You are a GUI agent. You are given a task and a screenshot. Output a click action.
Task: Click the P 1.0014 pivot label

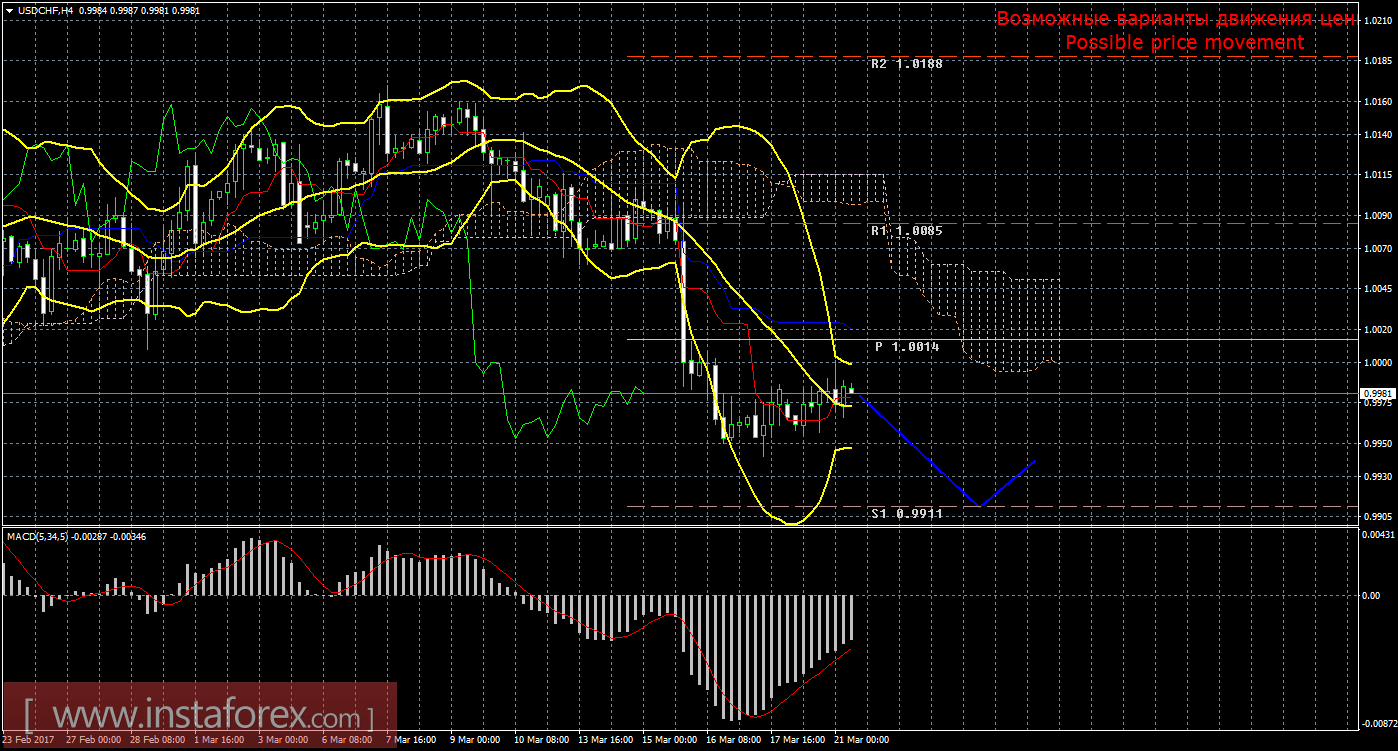pyautogui.click(x=907, y=346)
